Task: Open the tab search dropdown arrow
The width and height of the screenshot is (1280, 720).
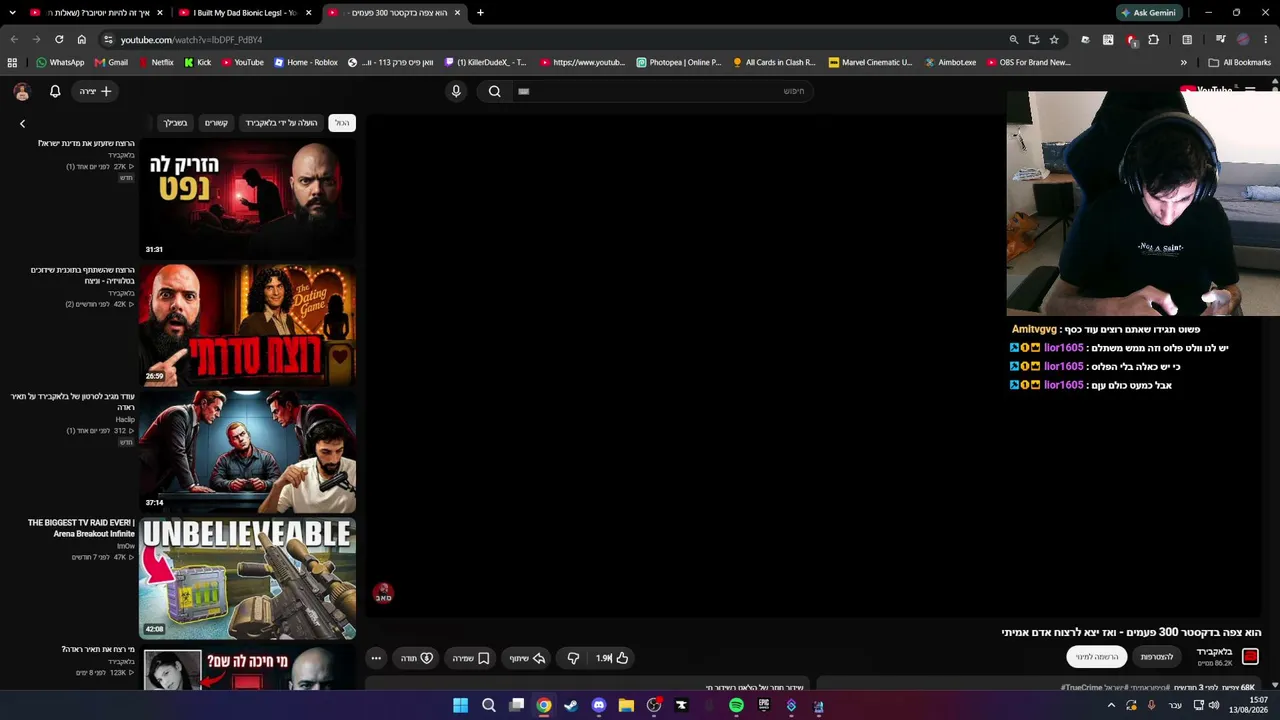Action: [12, 13]
